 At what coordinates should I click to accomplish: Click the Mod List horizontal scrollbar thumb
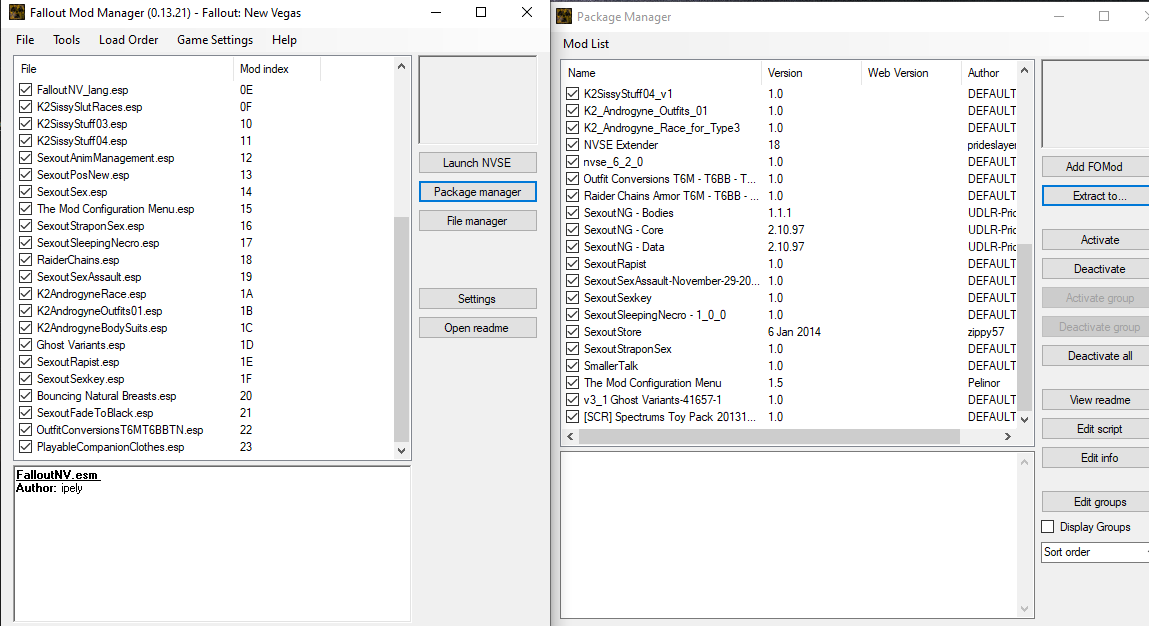[769, 436]
